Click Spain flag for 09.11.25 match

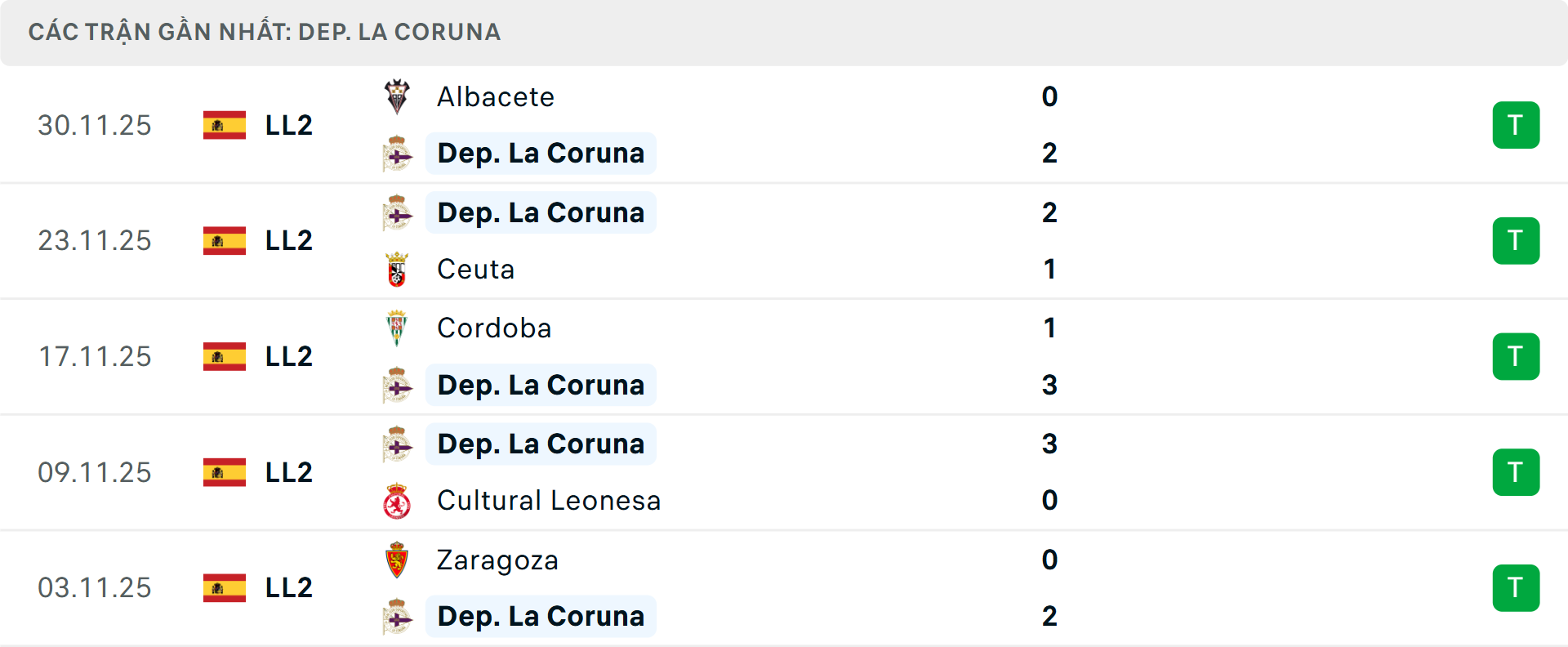(225, 472)
